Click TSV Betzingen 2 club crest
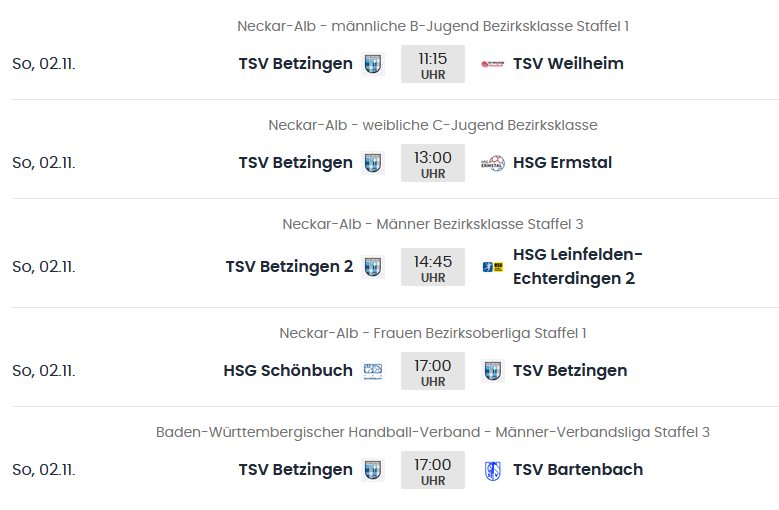 click(373, 267)
